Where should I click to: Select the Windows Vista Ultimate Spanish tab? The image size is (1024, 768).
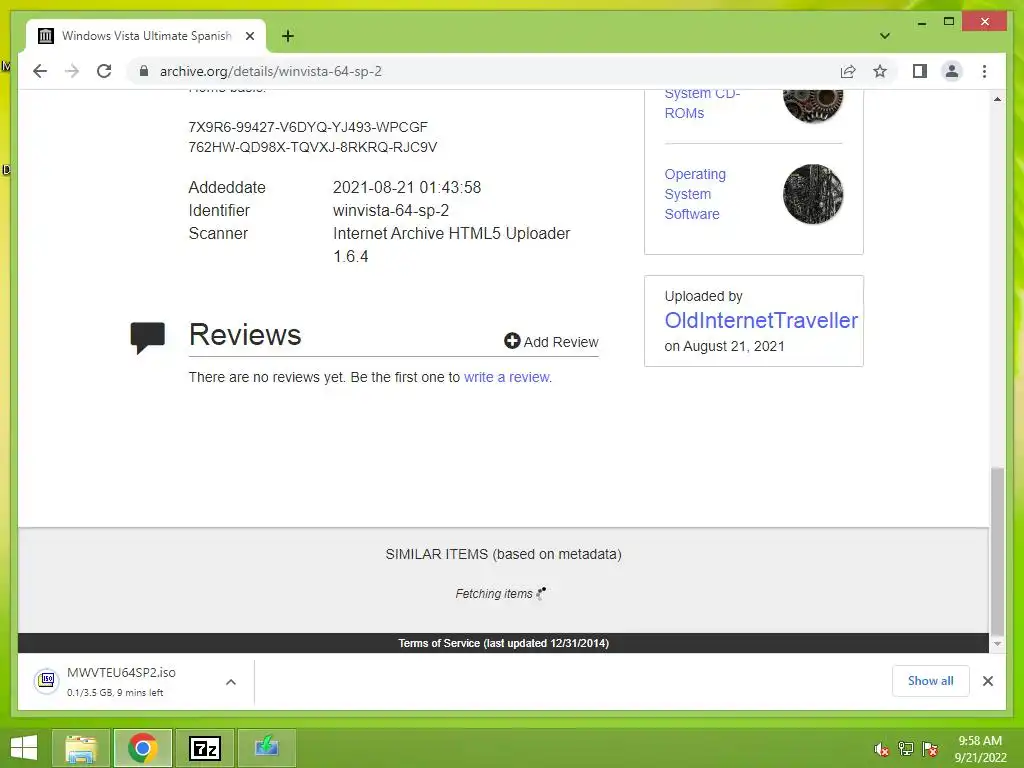pos(146,36)
